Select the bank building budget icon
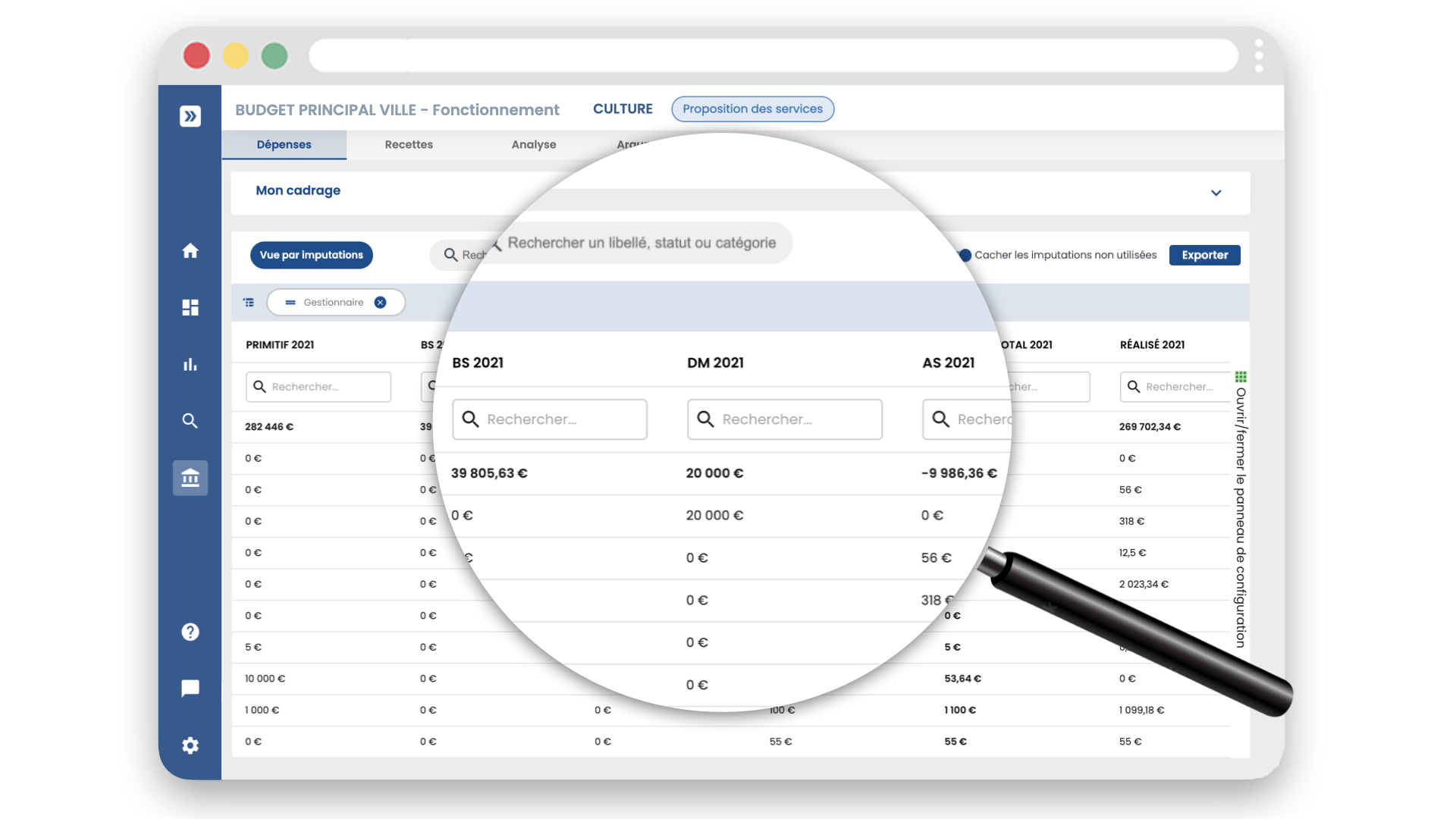This screenshot has width=1456, height=819. [x=190, y=479]
